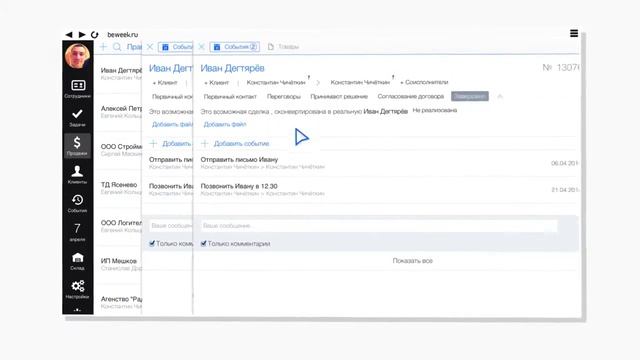Select the Переговоры stage
This screenshot has width=640, height=360.
(x=284, y=96)
